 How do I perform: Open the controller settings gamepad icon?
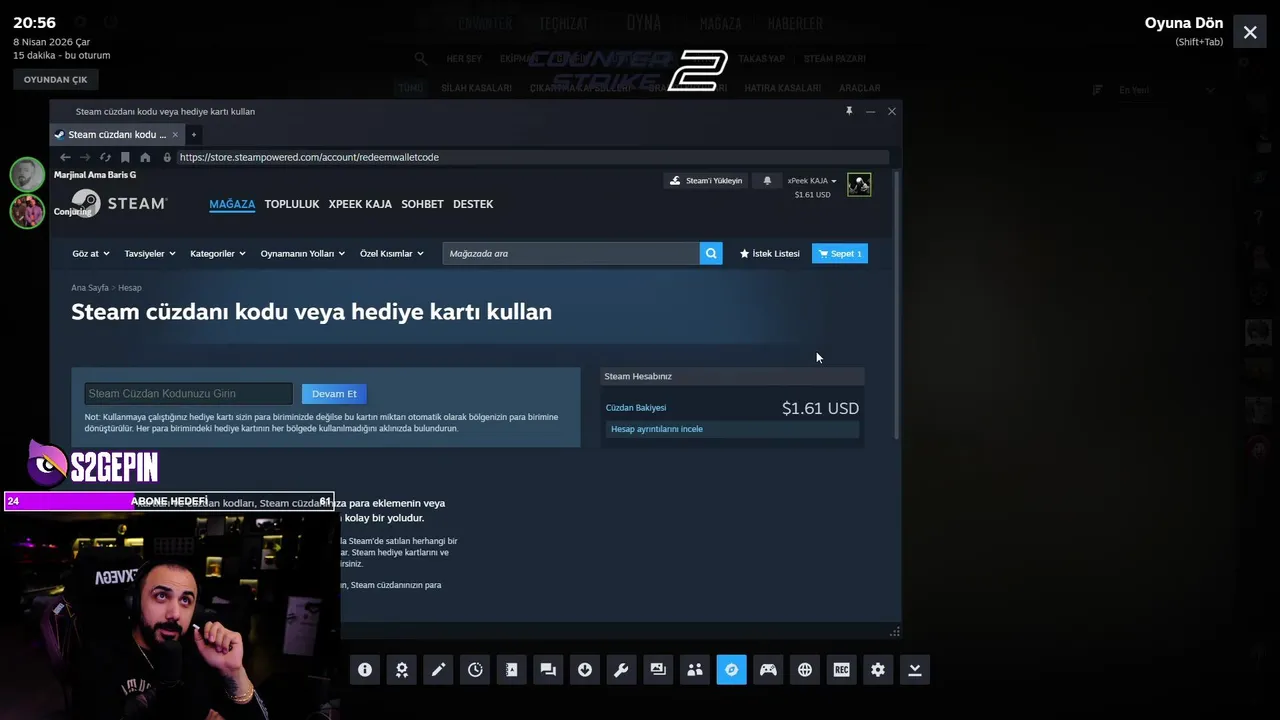coord(768,670)
